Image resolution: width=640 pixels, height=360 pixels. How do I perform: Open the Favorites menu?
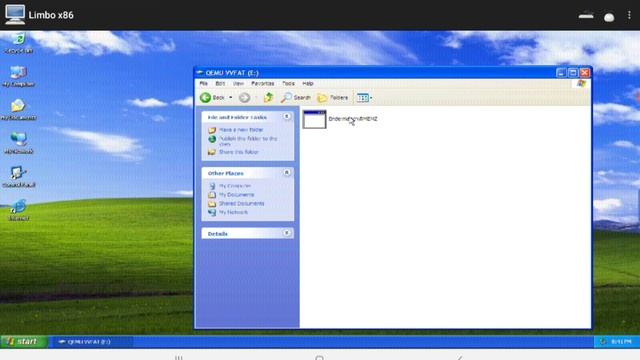[x=262, y=83]
